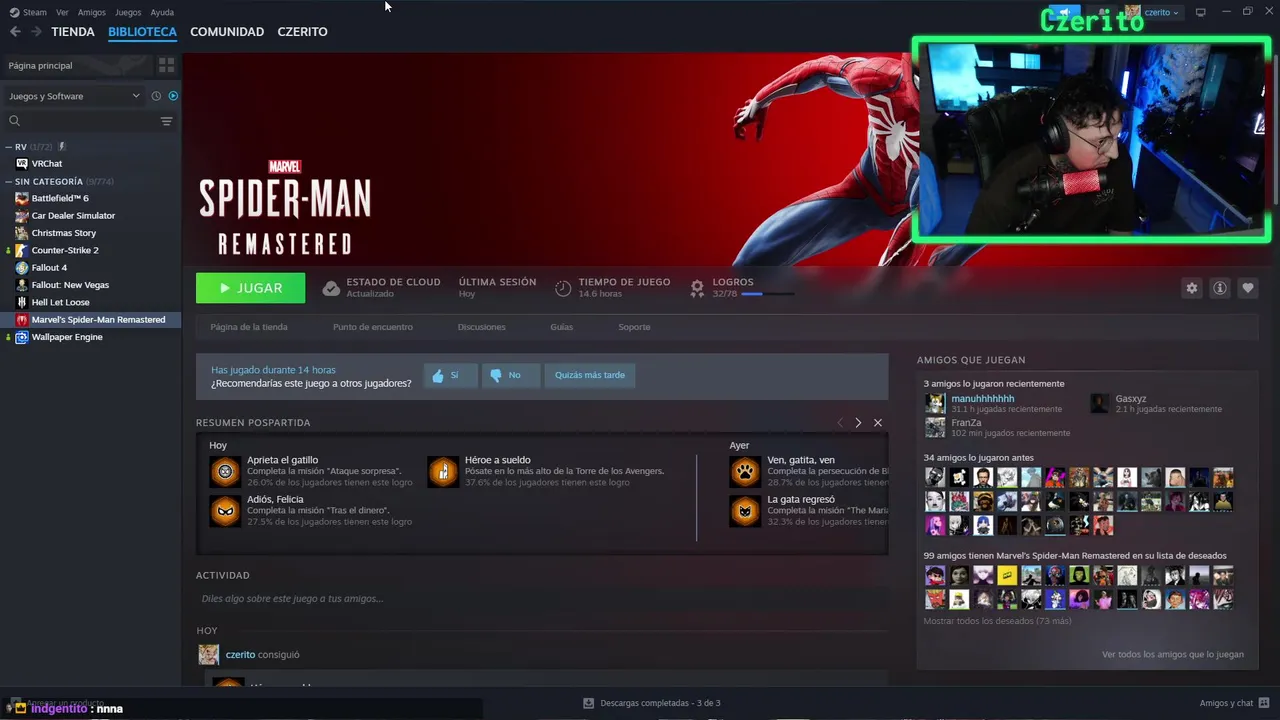The height and width of the screenshot is (720, 1280).
Task: Select Christmas Story in library
Action: [64, 233]
